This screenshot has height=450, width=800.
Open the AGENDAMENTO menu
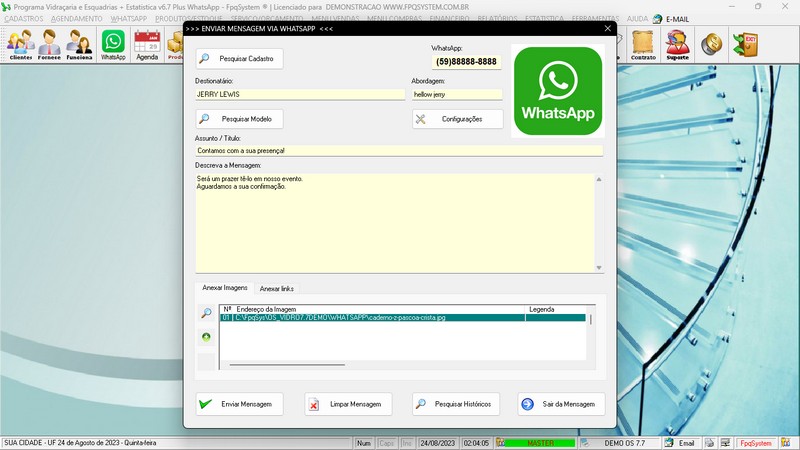tap(77, 18)
